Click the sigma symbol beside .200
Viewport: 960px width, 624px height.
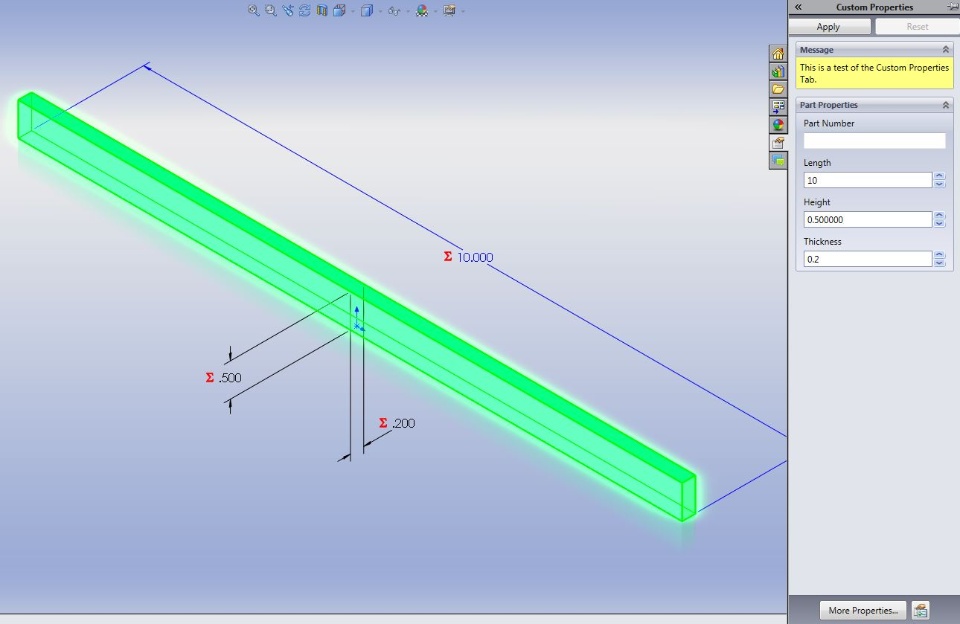pos(383,423)
